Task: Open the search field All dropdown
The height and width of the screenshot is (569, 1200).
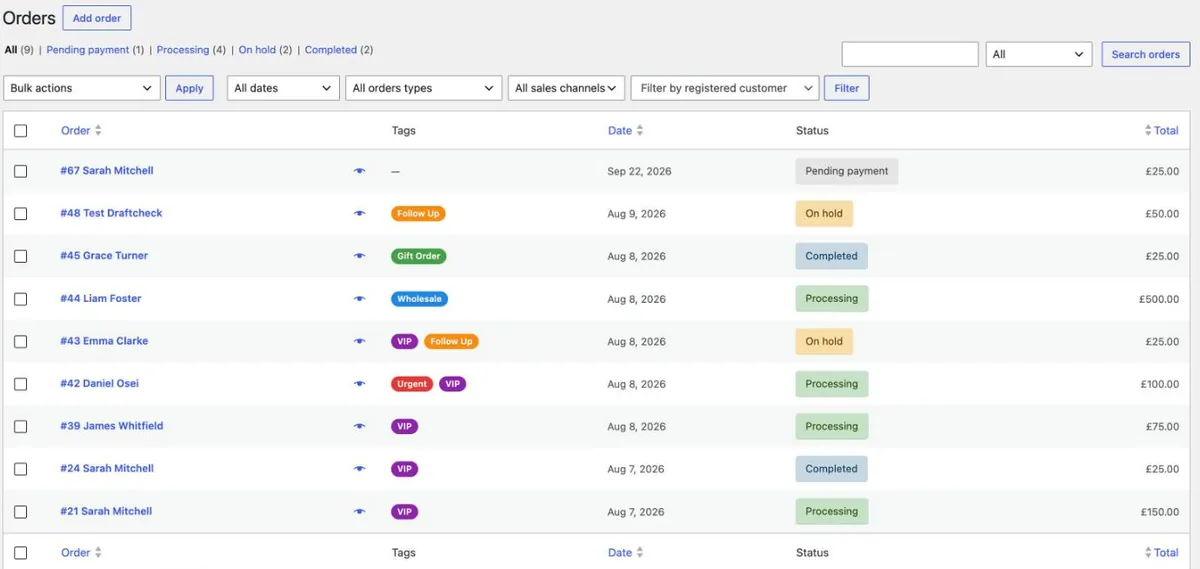Action: (1039, 54)
